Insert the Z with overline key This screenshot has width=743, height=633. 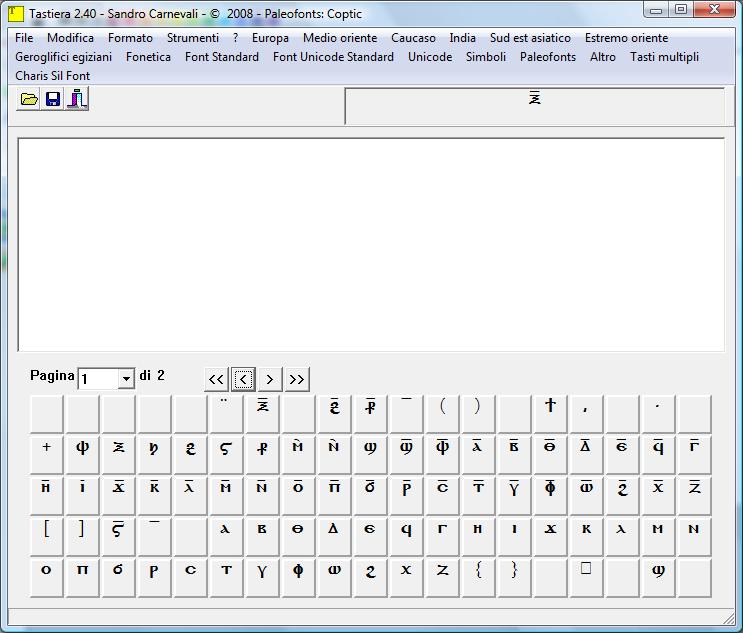(694, 496)
